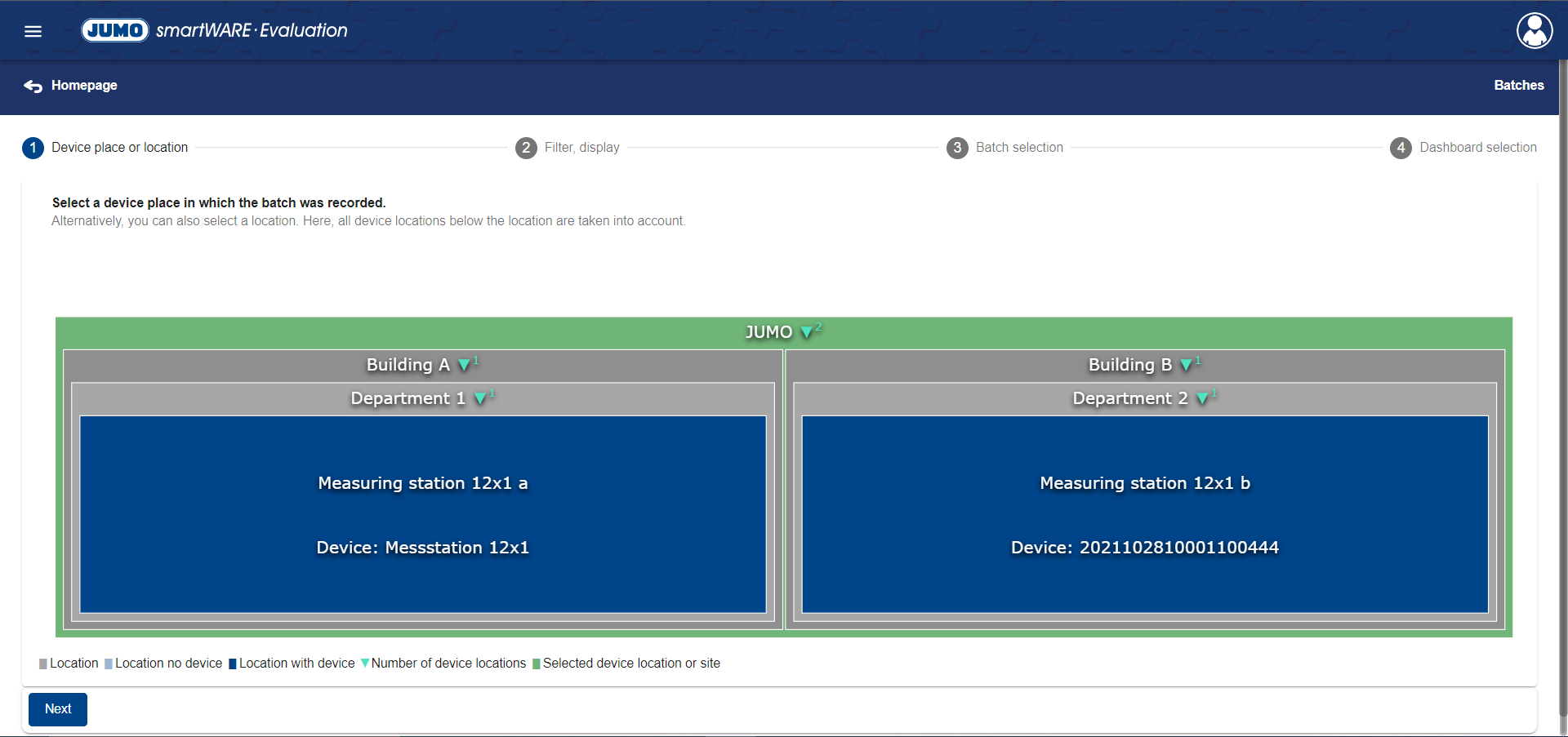Click the blue Location with device swatch
The height and width of the screenshot is (737, 1568).
coord(233,664)
